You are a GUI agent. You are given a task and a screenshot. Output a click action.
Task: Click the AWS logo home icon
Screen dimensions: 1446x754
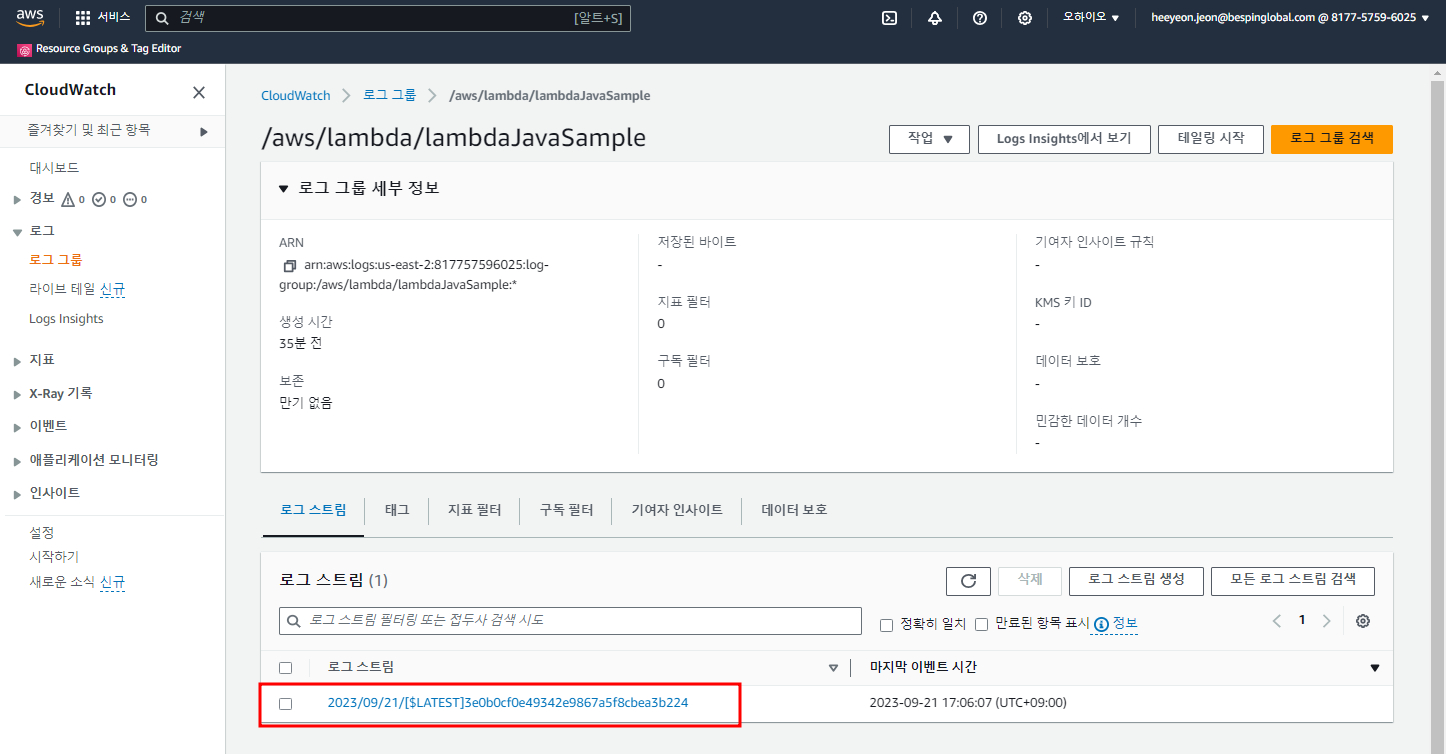[30, 17]
